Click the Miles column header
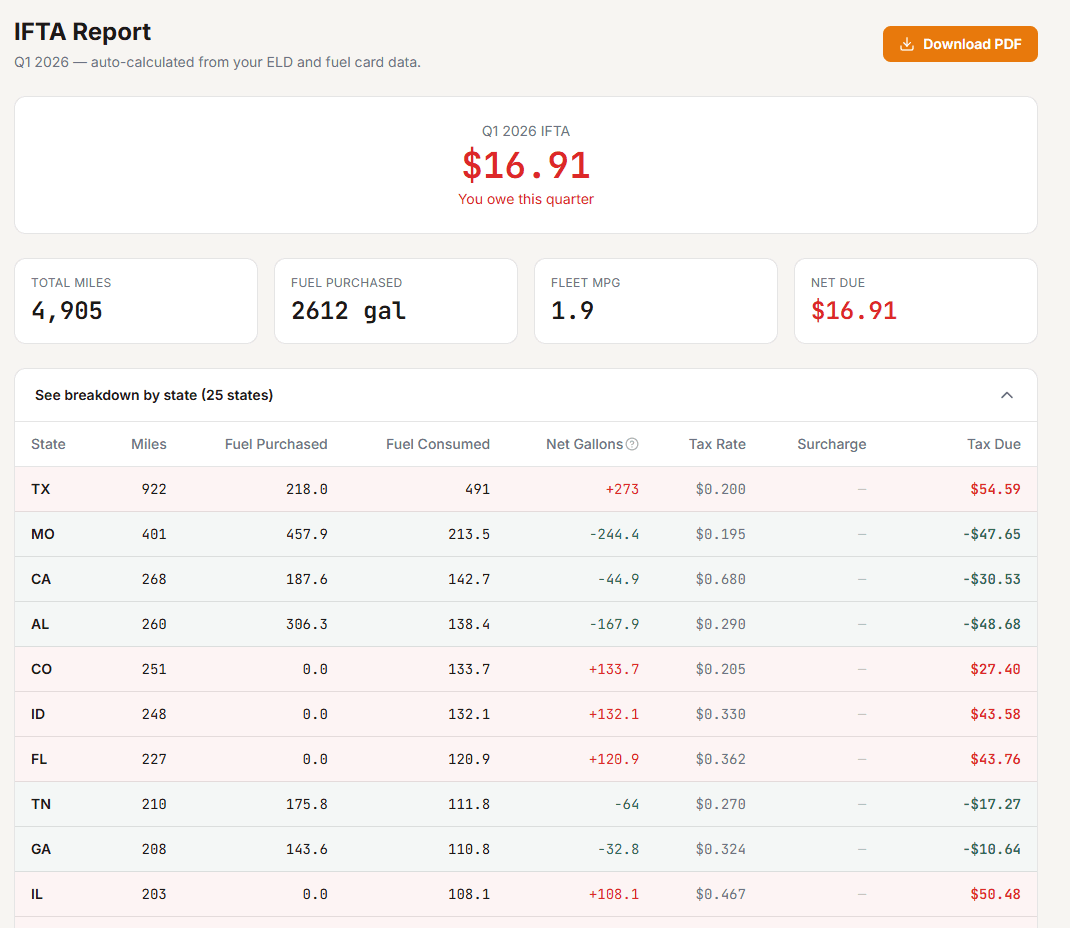 (x=149, y=444)
